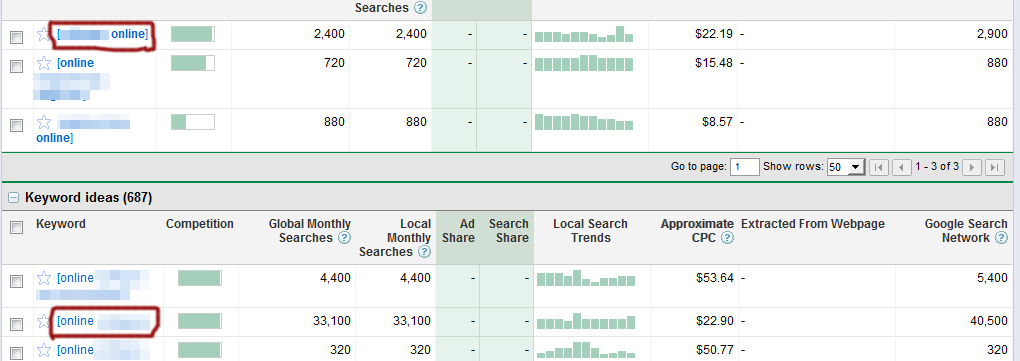Image resolution: width=1020 pixels, height=361 pixels.
Task: Click trend chart in the $22.19 row
Action: 584,34
